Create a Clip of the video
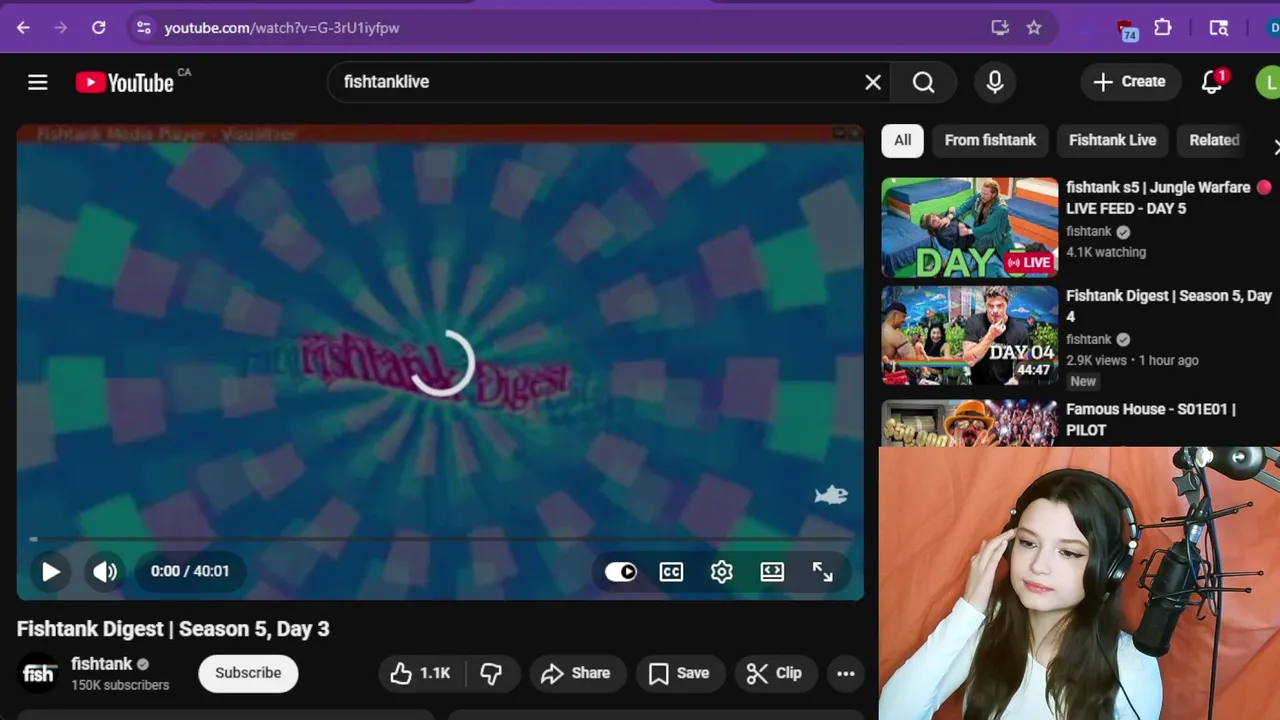The height and width of the screenshot is (720, 1280). click(x=775, y=673)
